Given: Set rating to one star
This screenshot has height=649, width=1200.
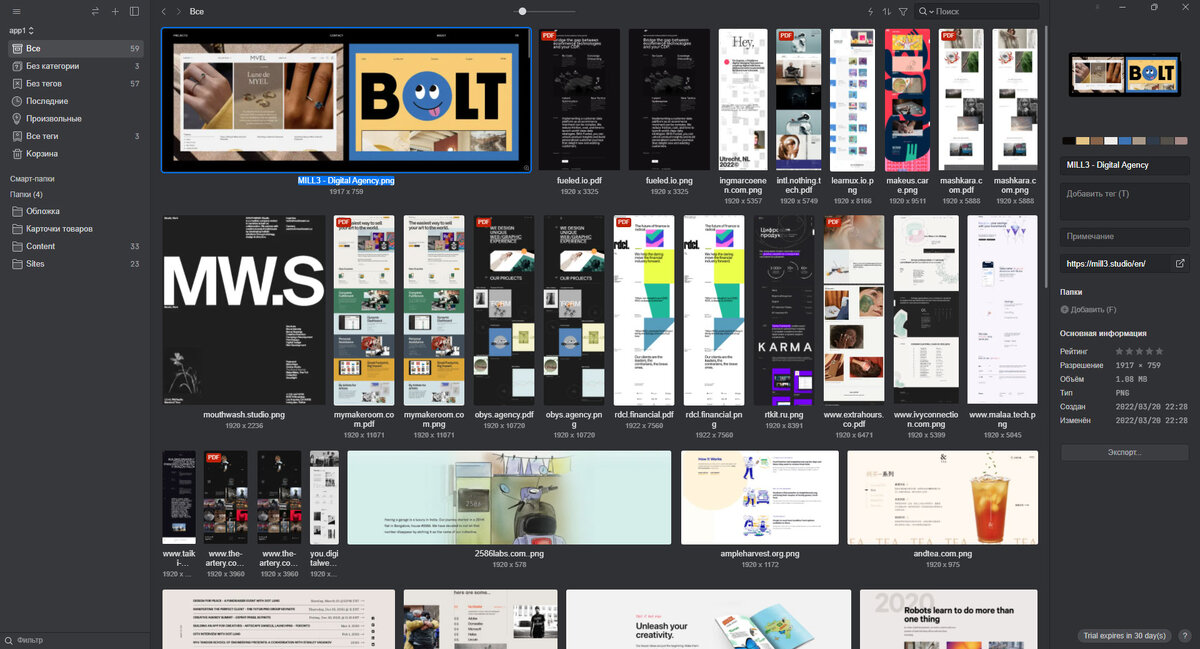Looking at the screenshot, I should point(1120,352).
